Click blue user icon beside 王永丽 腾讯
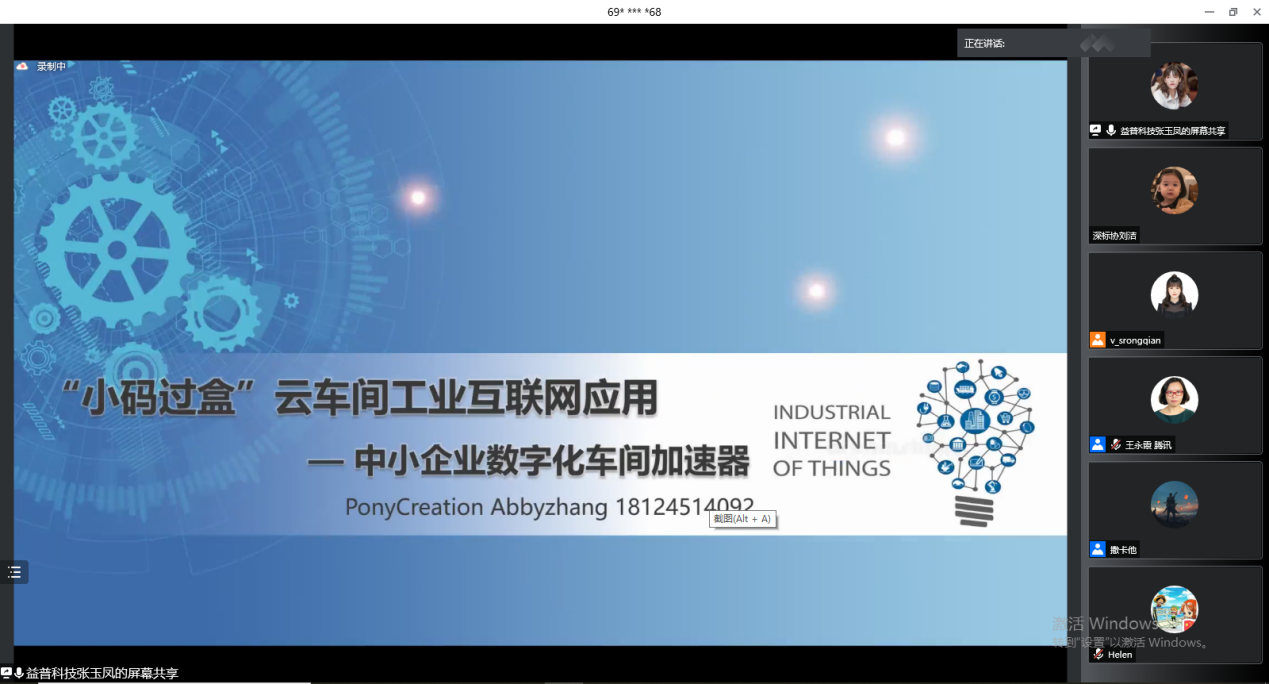Image resolution: width=1269 pixels, height=684 pixels. click(x=1098, y=444)
